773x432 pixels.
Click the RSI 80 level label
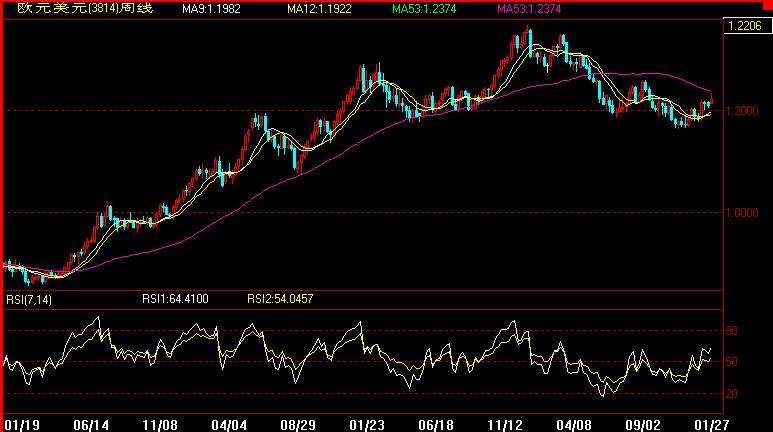click(732, 331)
